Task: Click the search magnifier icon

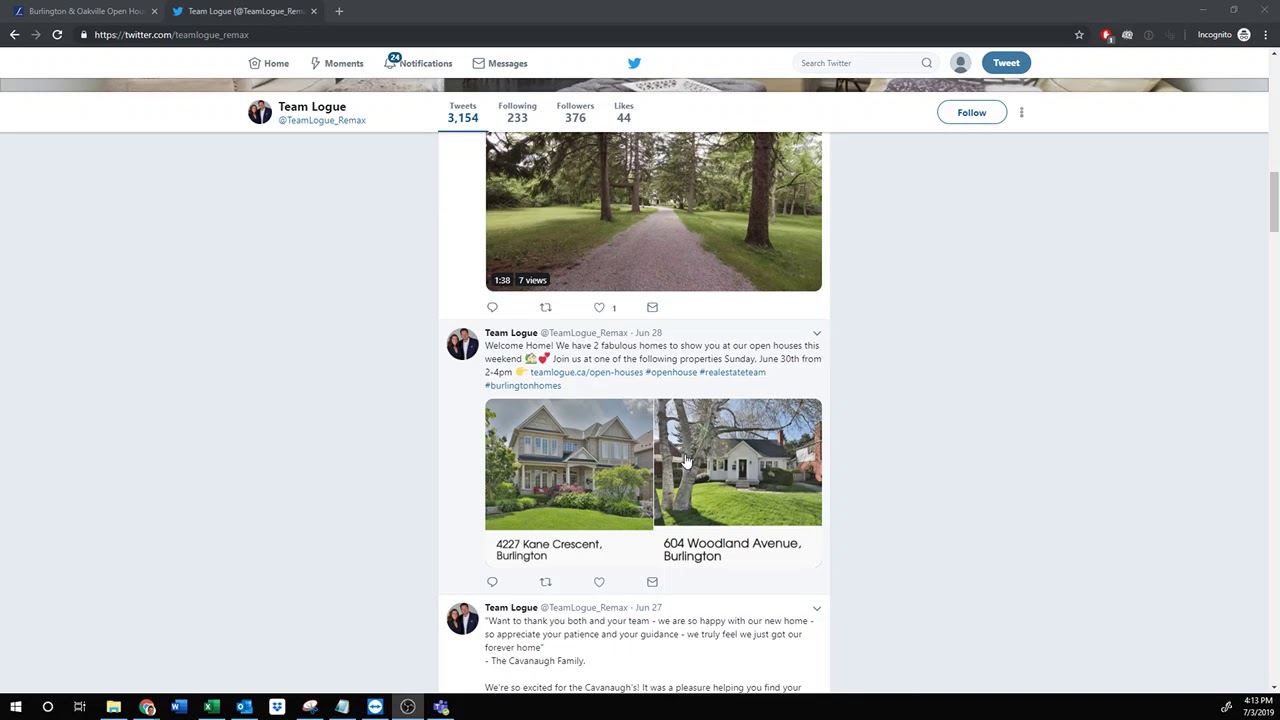Action: (927, 63)
